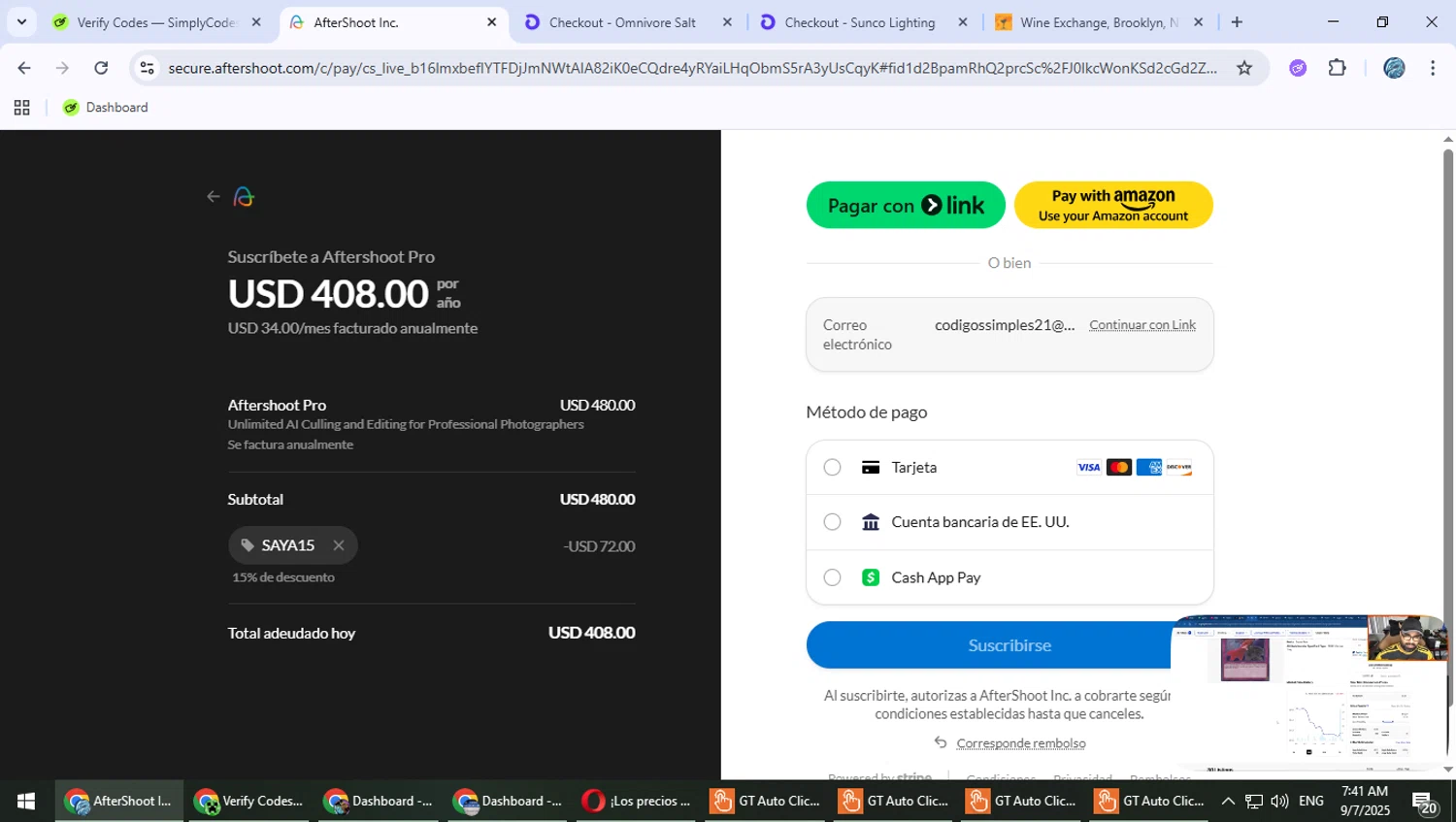Go back using the checkout back arrow

[214, 197]
